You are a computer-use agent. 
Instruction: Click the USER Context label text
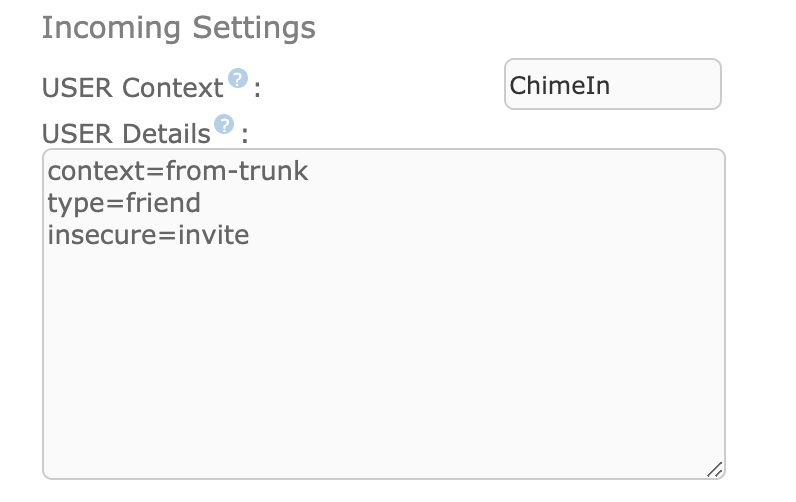pyautogui.click(x=132, y=88)
